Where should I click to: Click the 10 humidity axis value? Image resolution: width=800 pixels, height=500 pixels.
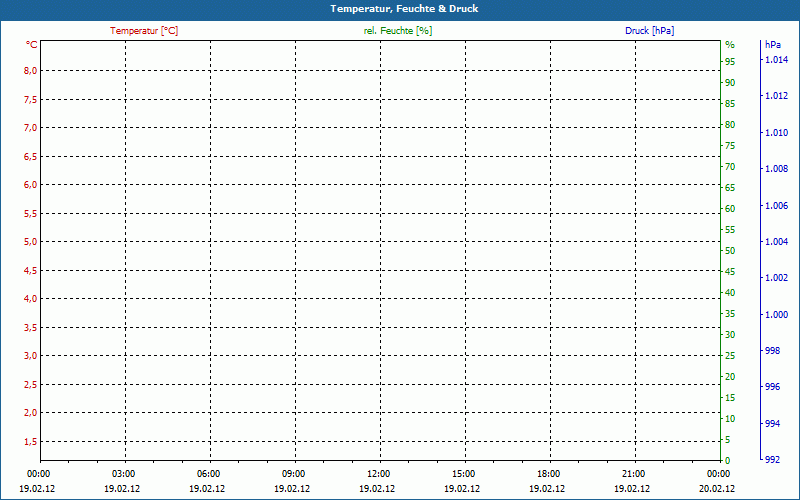pos(730,419)
